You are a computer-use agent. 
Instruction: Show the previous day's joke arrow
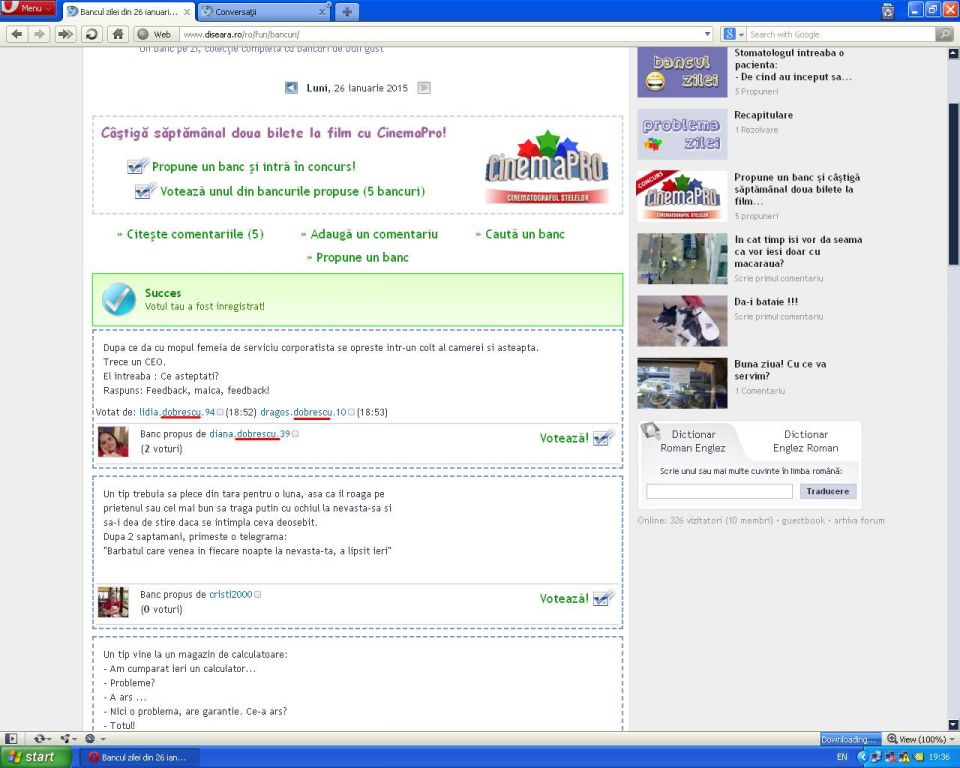[x=291, y=88]
